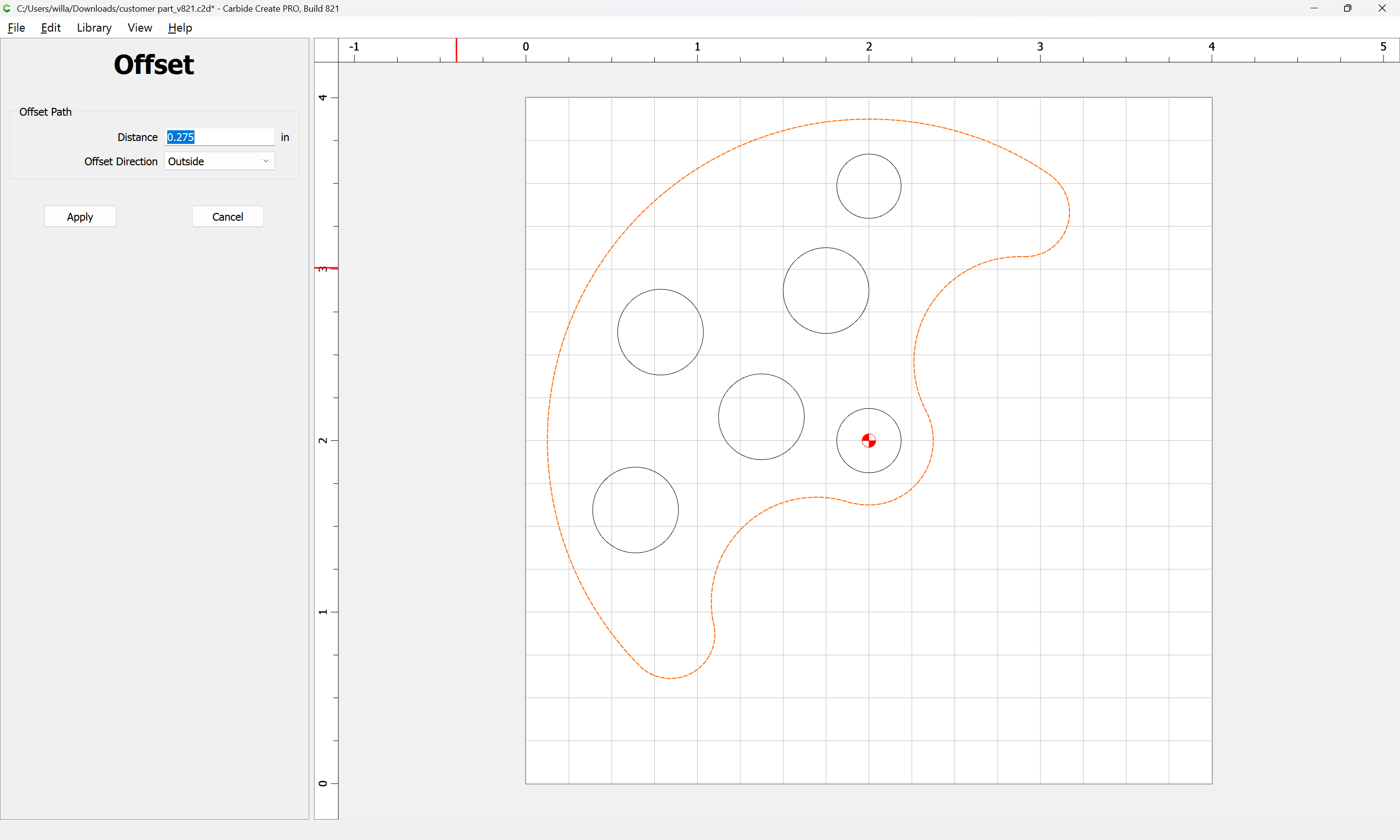Image resolution: width=1400 pixels, height=840 pixels.
Task: Click the red marker on horizontal ruler
Action: tap(456, 51)
